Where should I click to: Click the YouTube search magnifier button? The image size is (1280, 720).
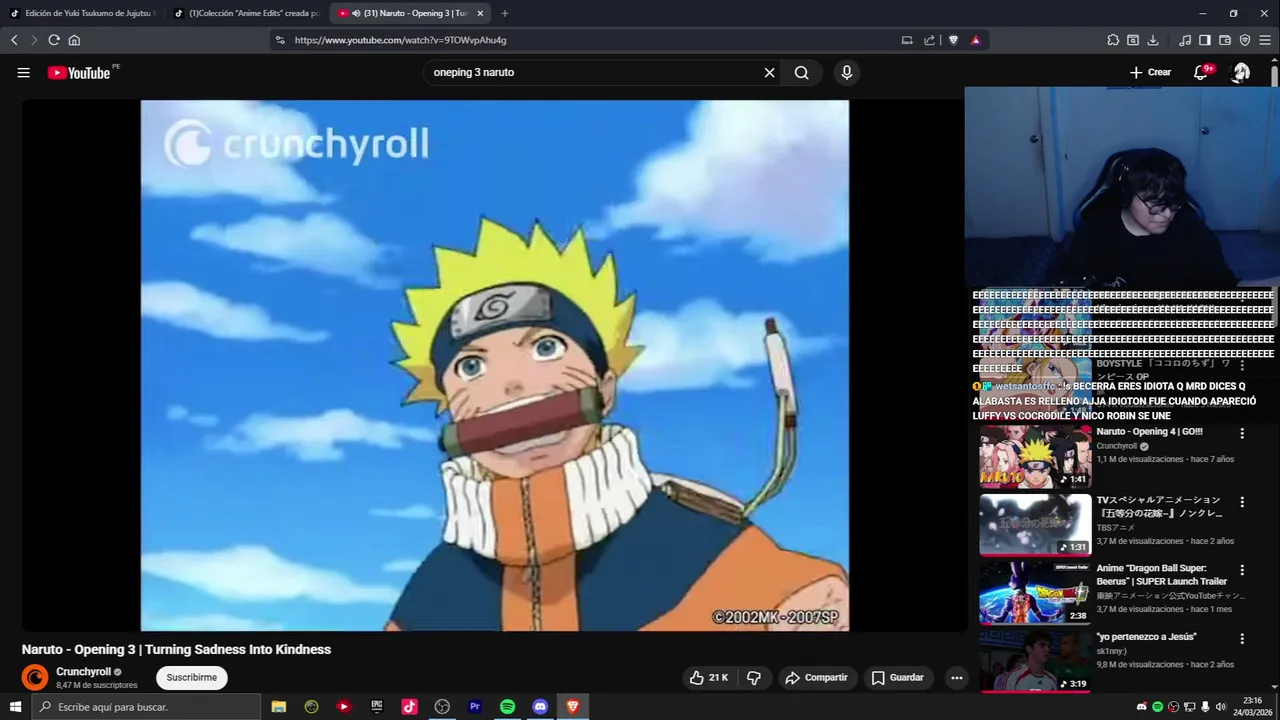point(802,73)
